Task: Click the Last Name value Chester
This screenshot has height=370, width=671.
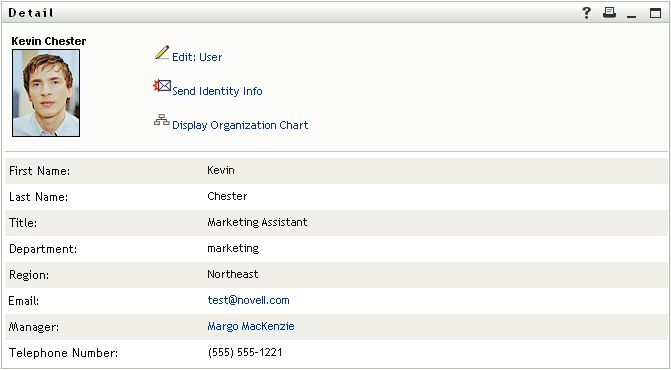Action: point(227,196)
